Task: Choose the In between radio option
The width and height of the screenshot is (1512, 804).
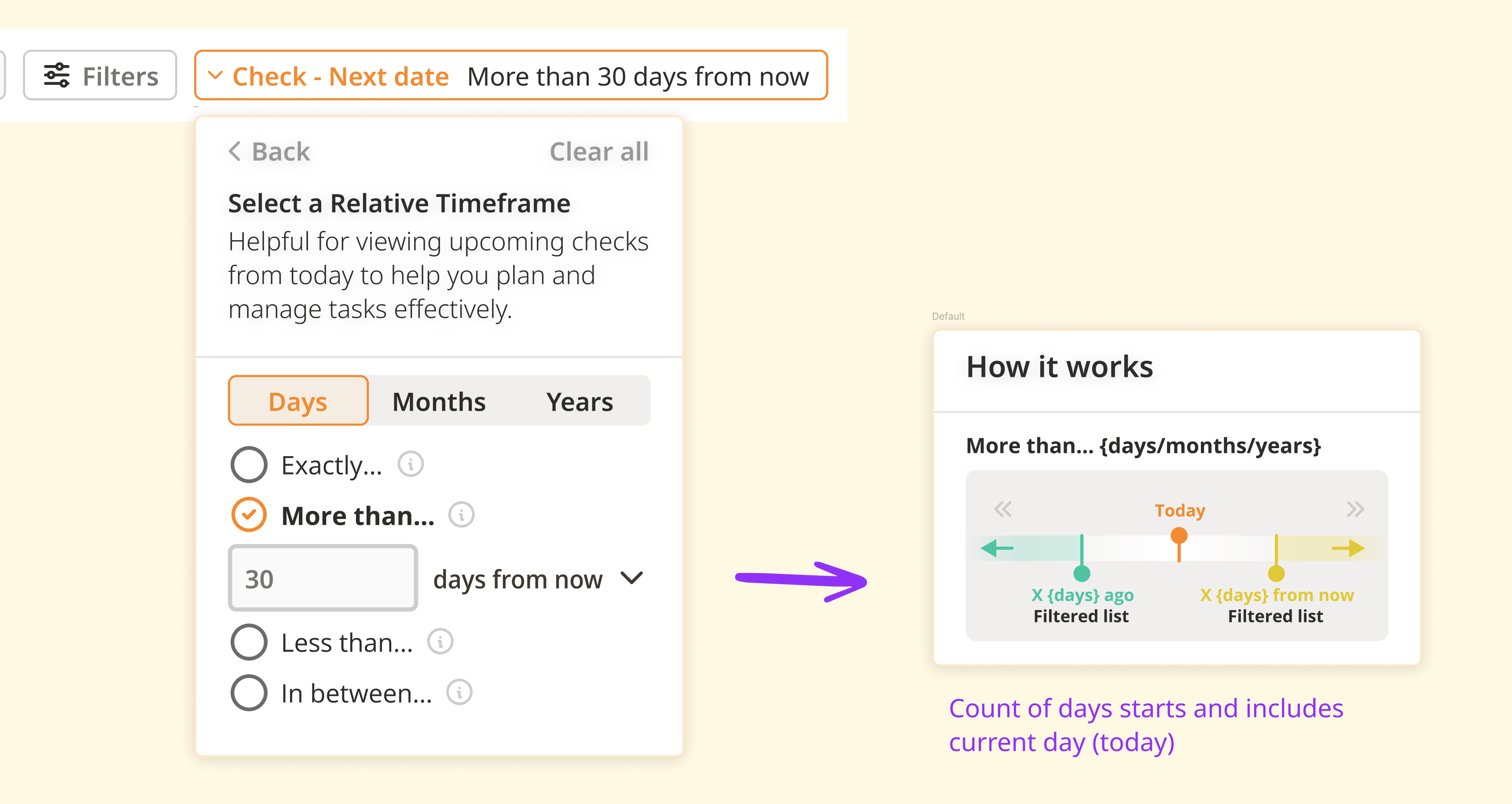Action: (x=249, y=693)
